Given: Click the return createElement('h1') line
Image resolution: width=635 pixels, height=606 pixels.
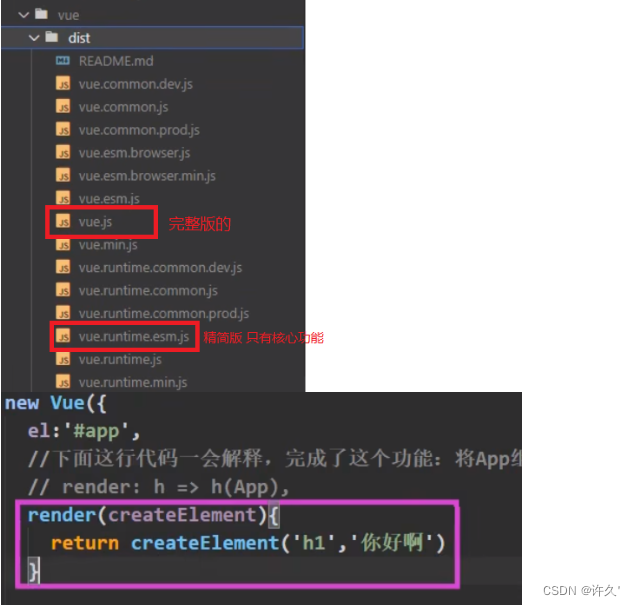Looking at the screenshot, I should 248,543.
